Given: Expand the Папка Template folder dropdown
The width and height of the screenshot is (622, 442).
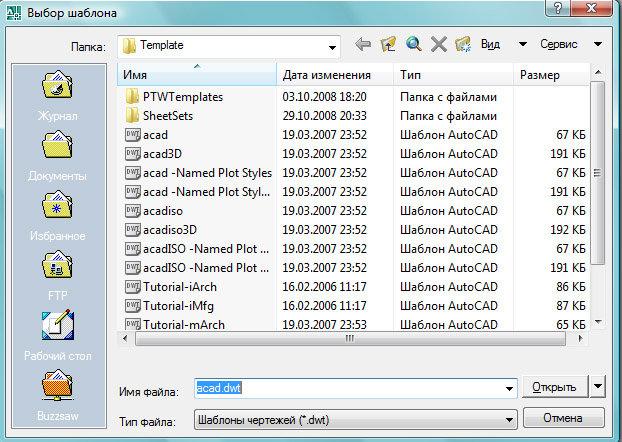Looking at the screenshot, I should coord(332,48).
